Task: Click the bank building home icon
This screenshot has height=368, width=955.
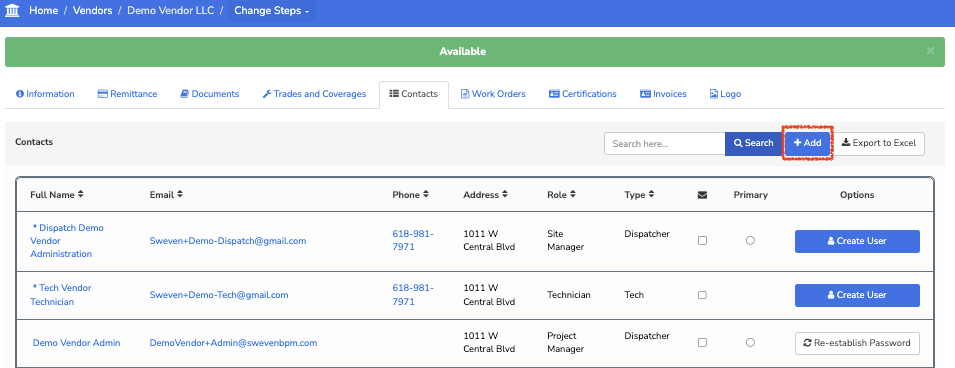Action: pyautogui.click(x=12, y=10)
